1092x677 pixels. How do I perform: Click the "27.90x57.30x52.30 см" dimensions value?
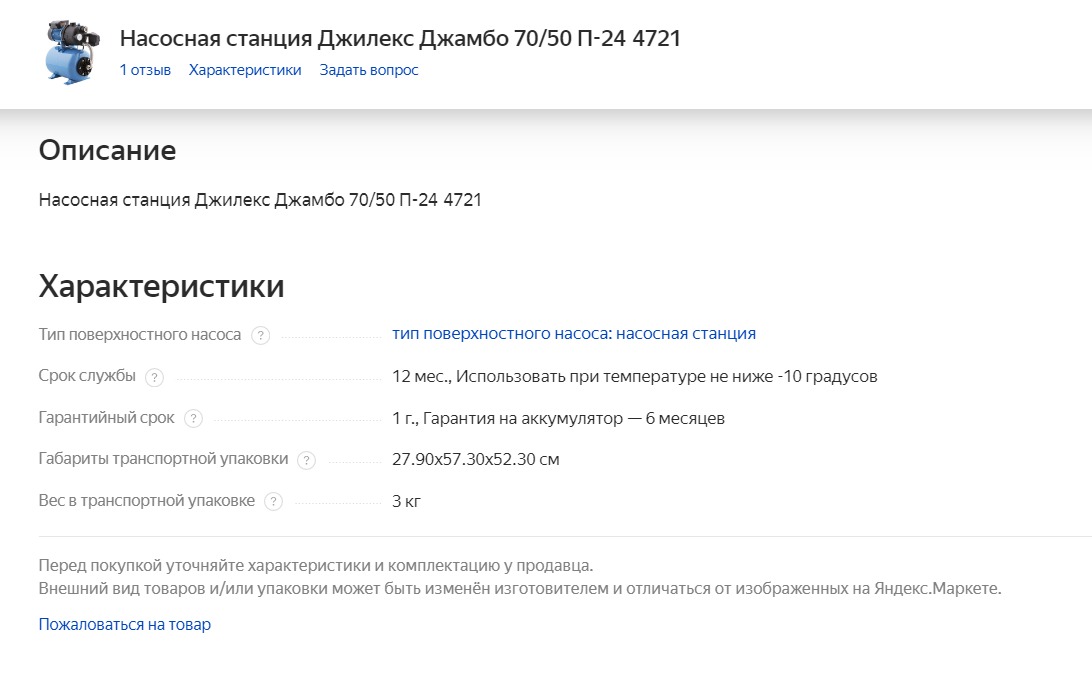476,460
